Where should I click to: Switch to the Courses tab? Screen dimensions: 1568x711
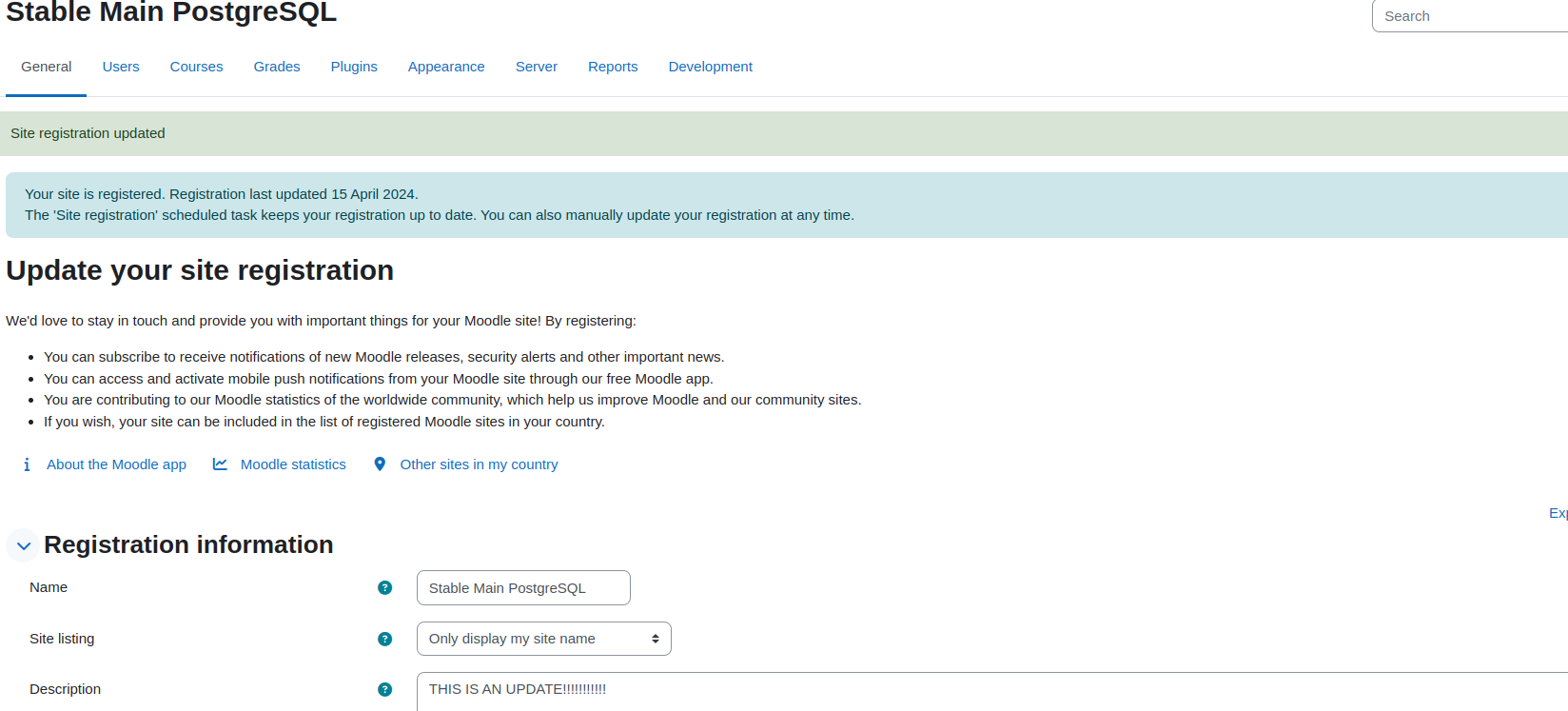(x=196, y=67)
